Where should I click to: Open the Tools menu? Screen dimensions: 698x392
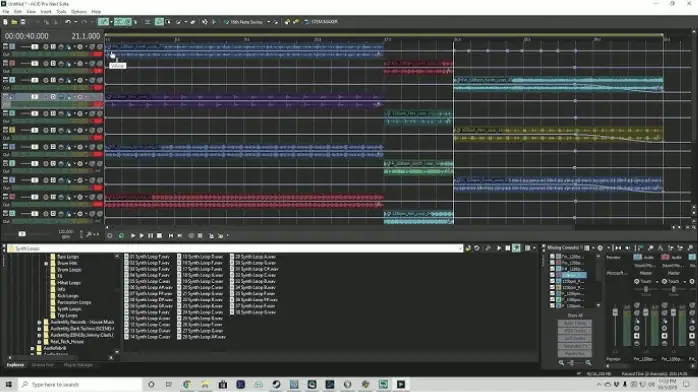(x=61, y=12)
